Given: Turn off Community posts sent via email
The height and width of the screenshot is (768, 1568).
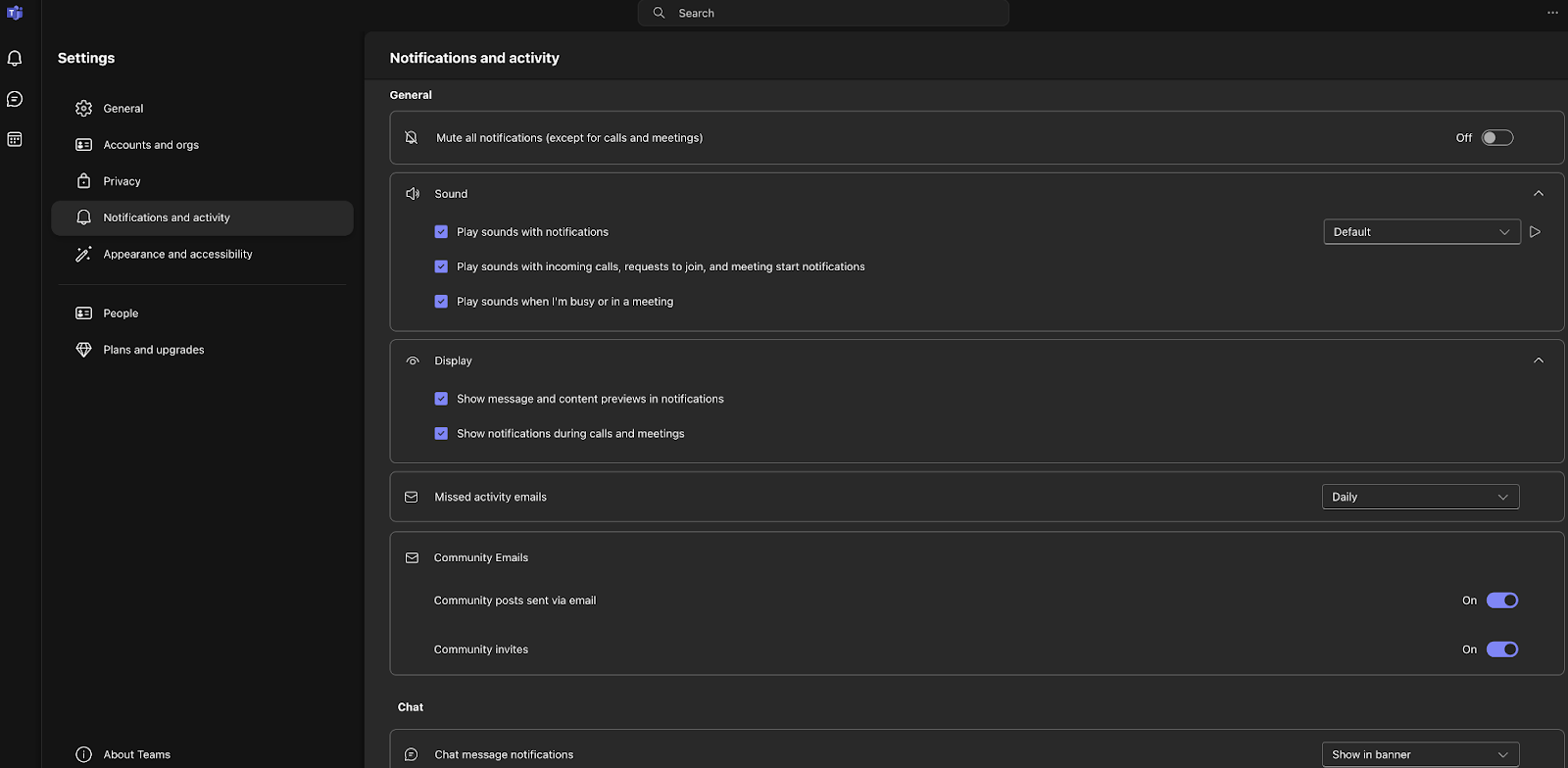Looking at the screenshot, I should coord(1501,600).
